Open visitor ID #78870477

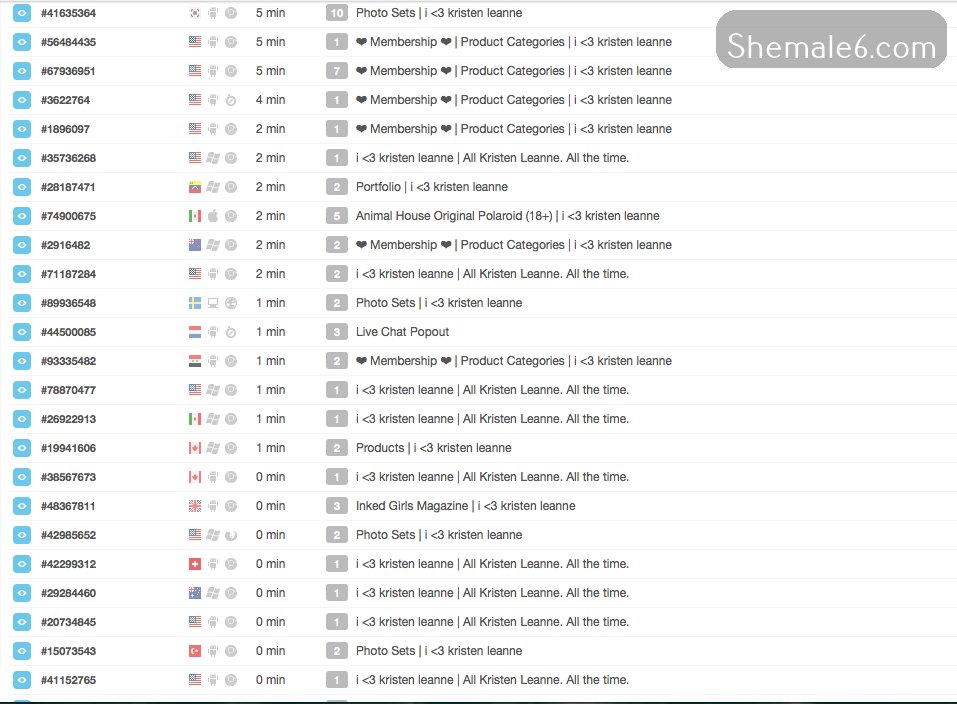[x=68, y=390]
